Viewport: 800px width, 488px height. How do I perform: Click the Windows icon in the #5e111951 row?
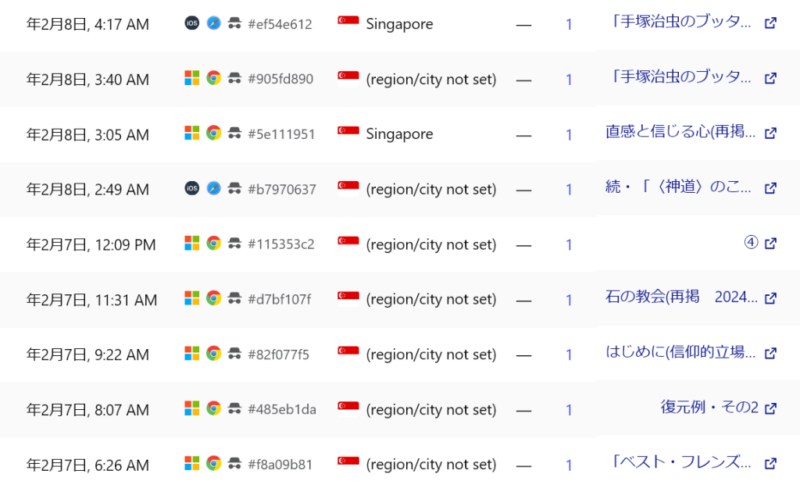pyautogui.click(x=192, y=133)
